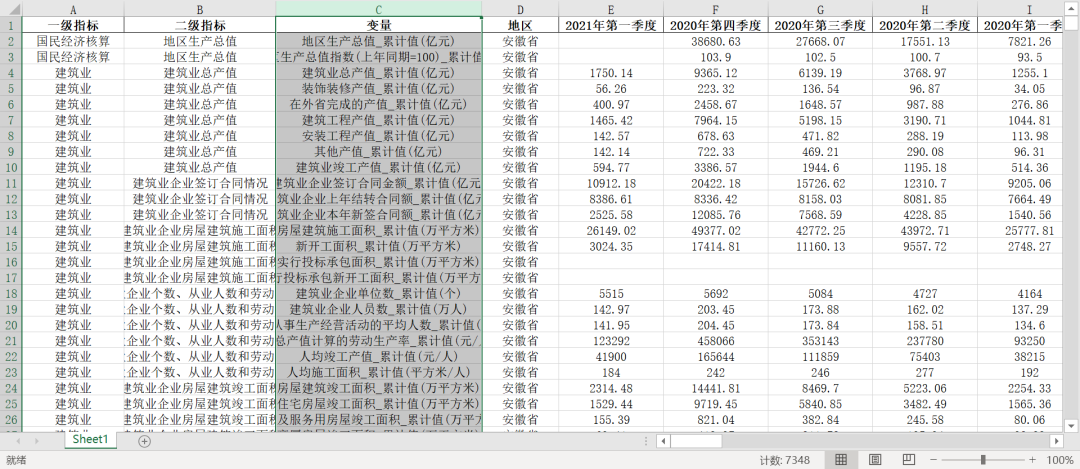
Task: Select column E header
Action: pyautogui.click(x=612, y=9)
